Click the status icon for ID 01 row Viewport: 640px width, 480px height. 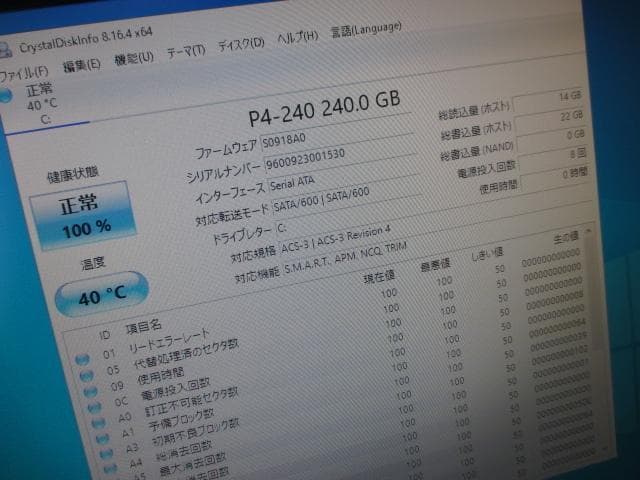coord(81,360)
